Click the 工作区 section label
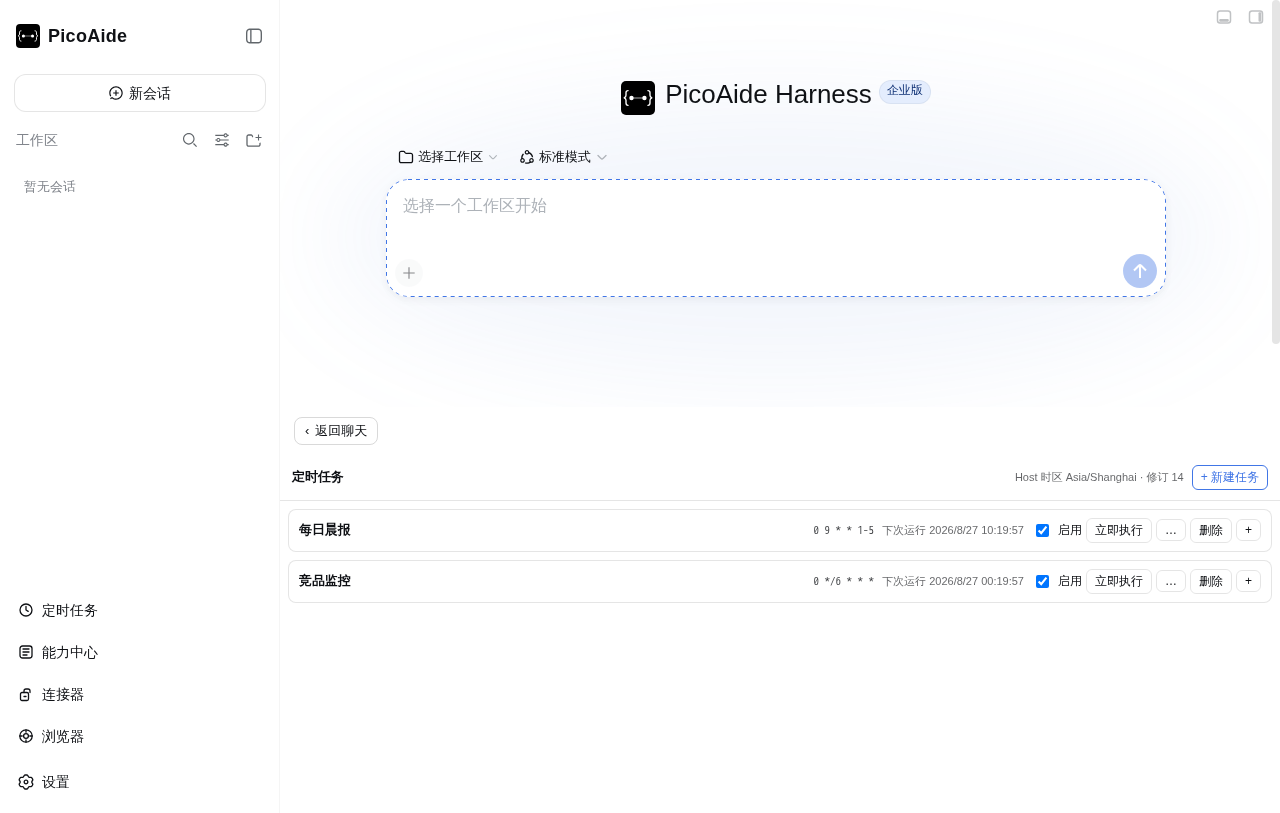1280x813 pixels. (37, 141)
